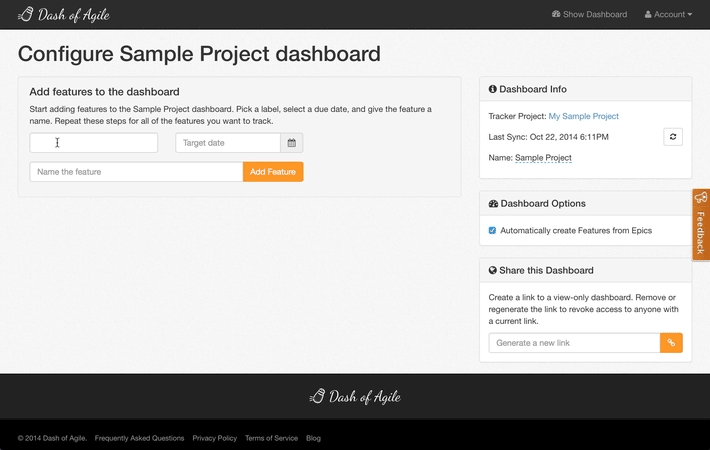This screenshot has width=710, height=450.
Task: Click the globe icon in Share this Dashboard
Action: [x=493, y=271]
